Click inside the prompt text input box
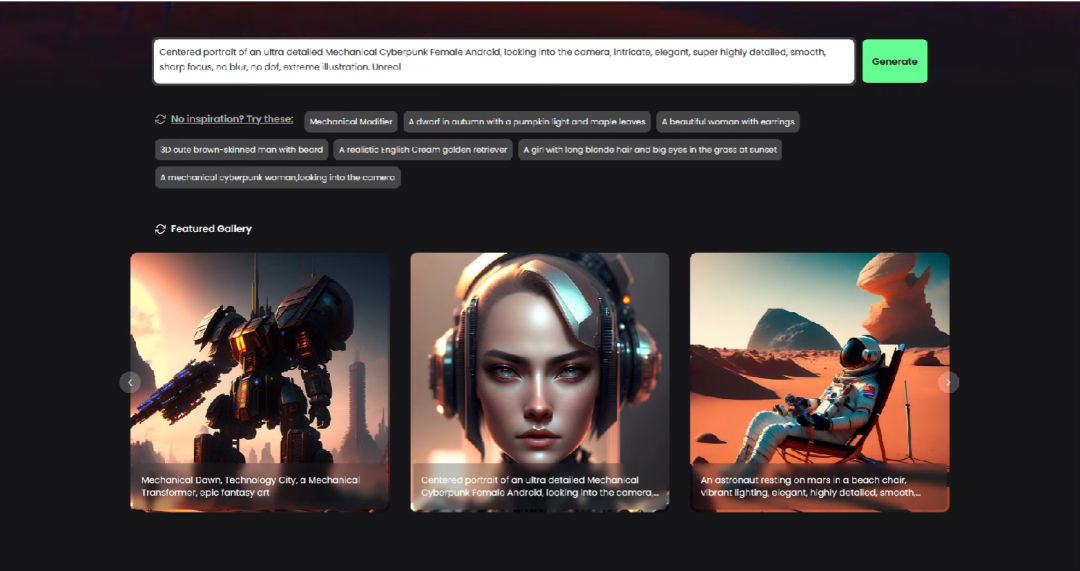The height and width of the screenshot is (571, 1080). (503, 61)
